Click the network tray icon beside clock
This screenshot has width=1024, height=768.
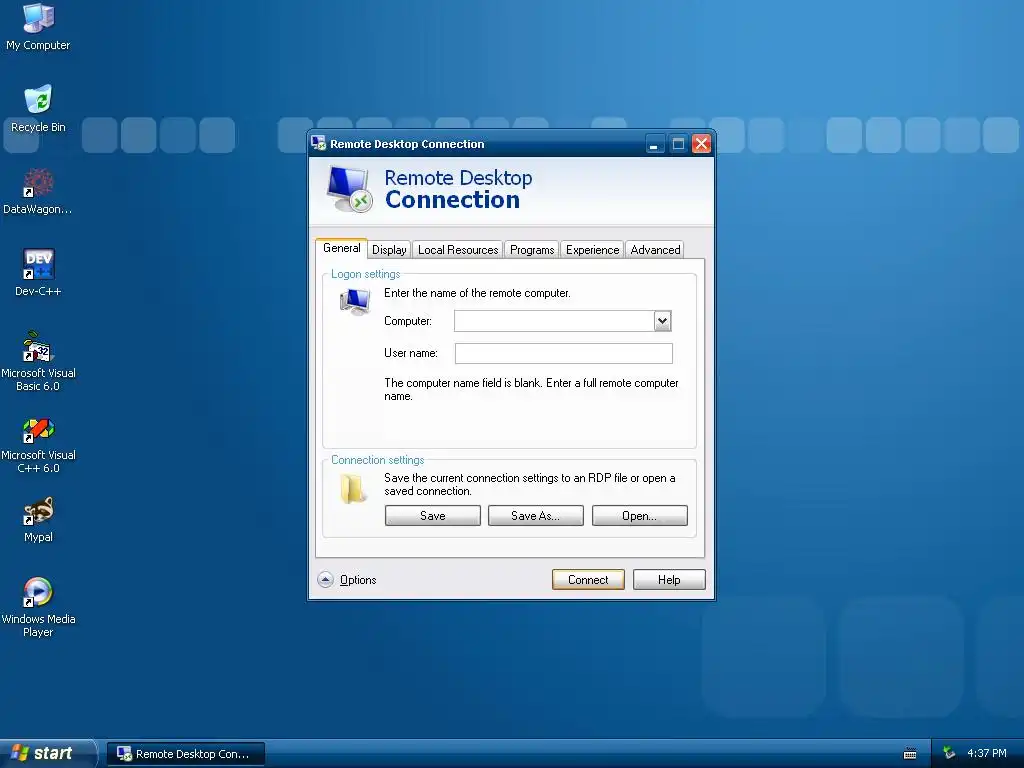[949, 753]
